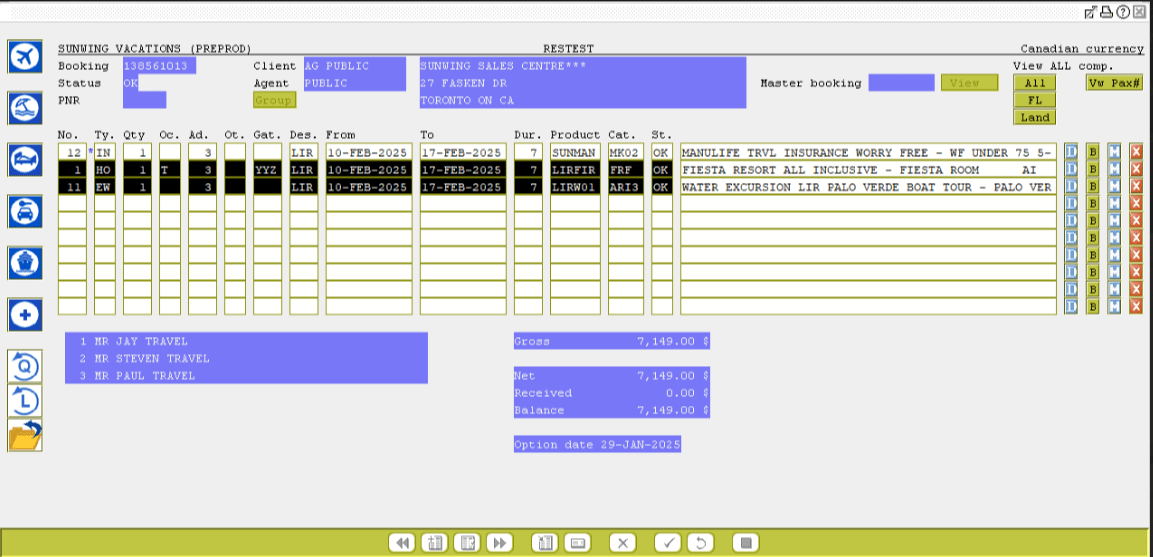Select passenger 1 MR JAY TRAVEL

tap(246, 341)
